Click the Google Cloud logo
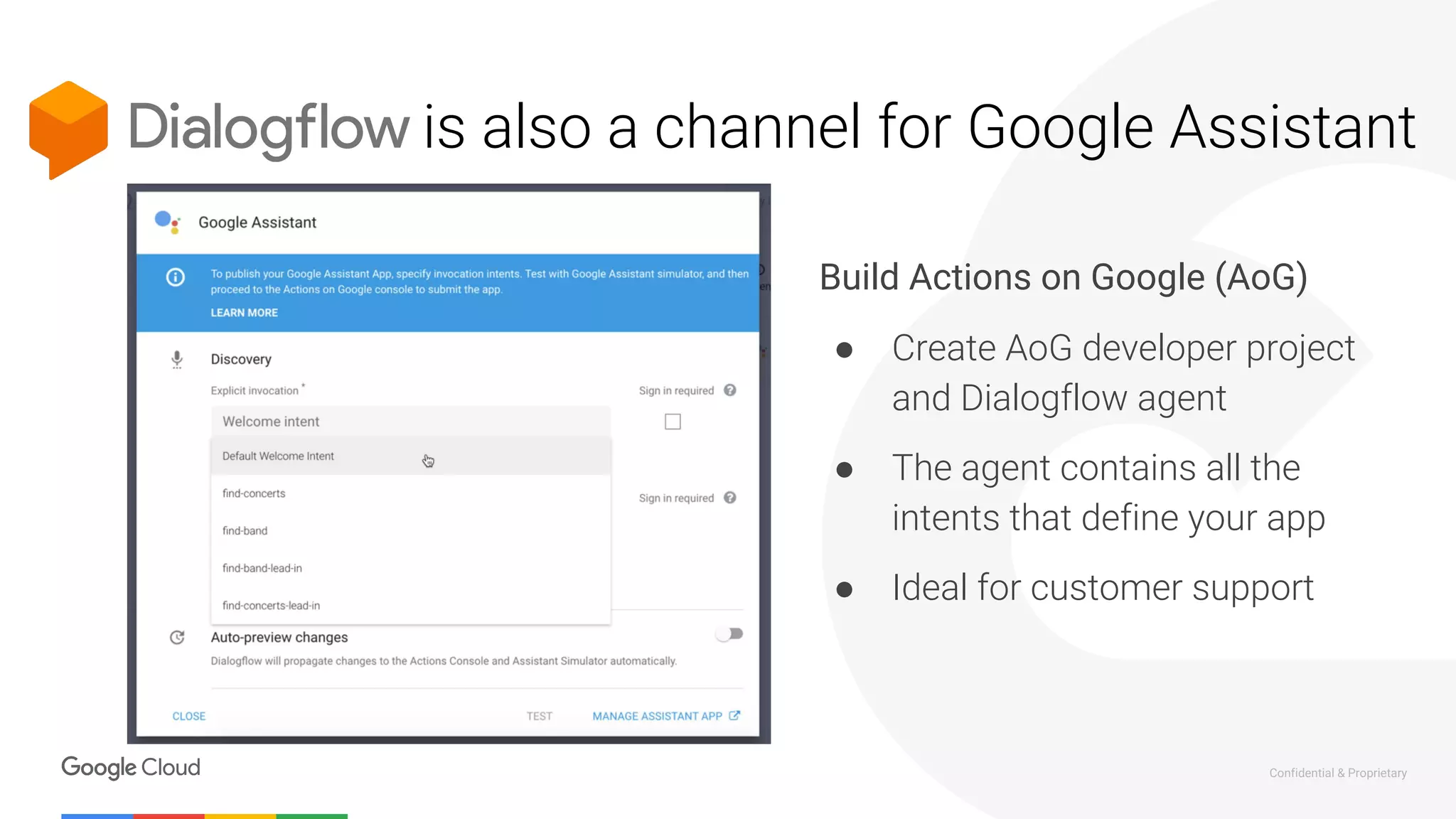Image resolution: width=1456 pixels, height=819 pixels. click(x=131, y=767)
